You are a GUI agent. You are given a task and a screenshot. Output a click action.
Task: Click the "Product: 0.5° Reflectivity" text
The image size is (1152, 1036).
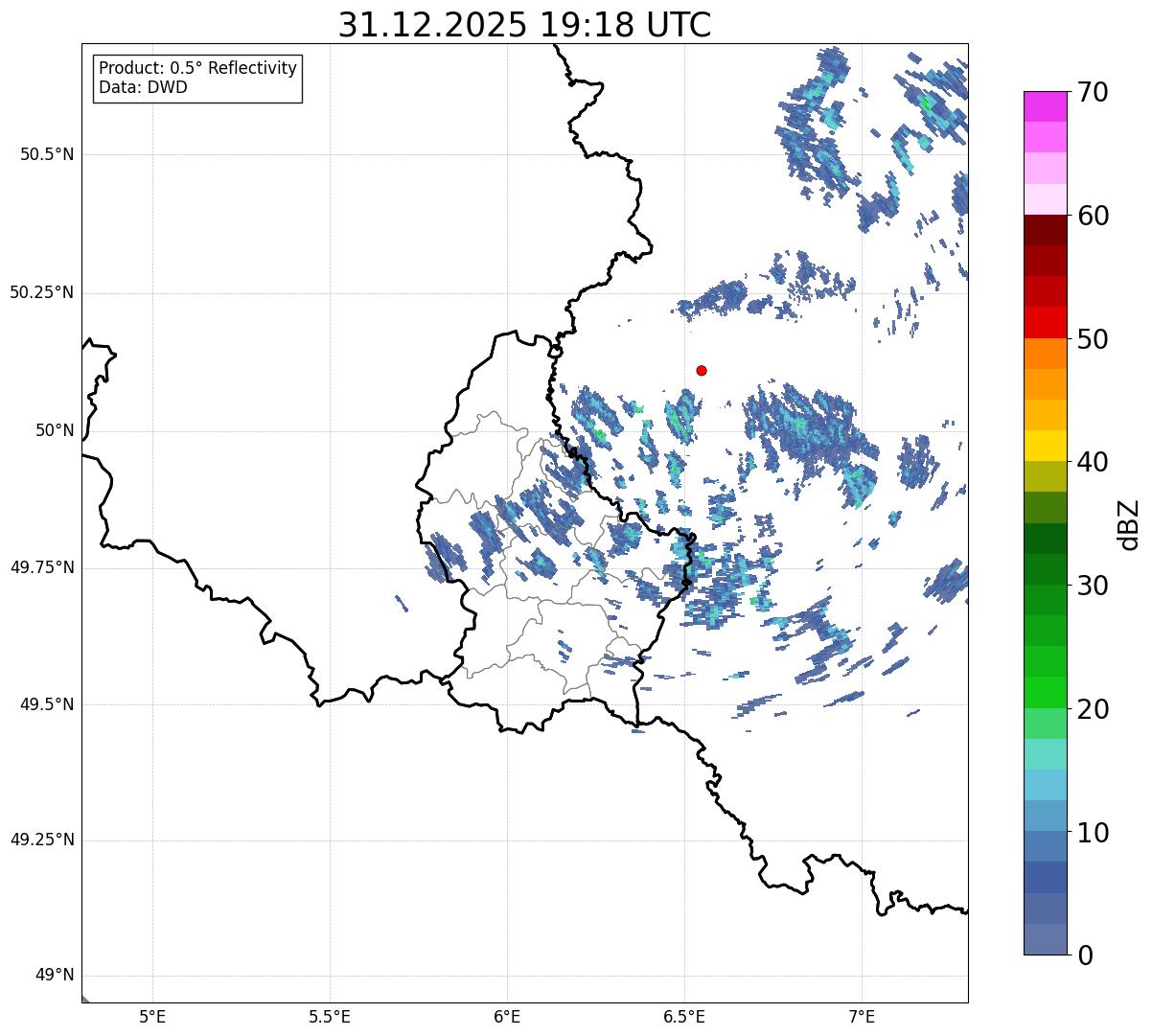pyautogui.click(x=197, y=69)
